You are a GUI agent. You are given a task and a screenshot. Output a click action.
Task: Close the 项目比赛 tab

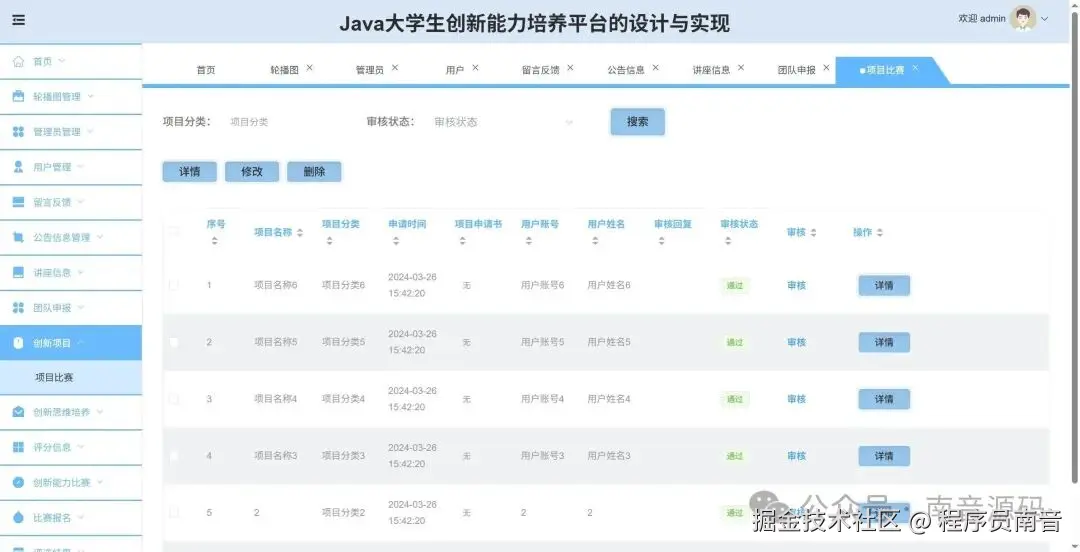pyautogui.click(x=915, y=68)
